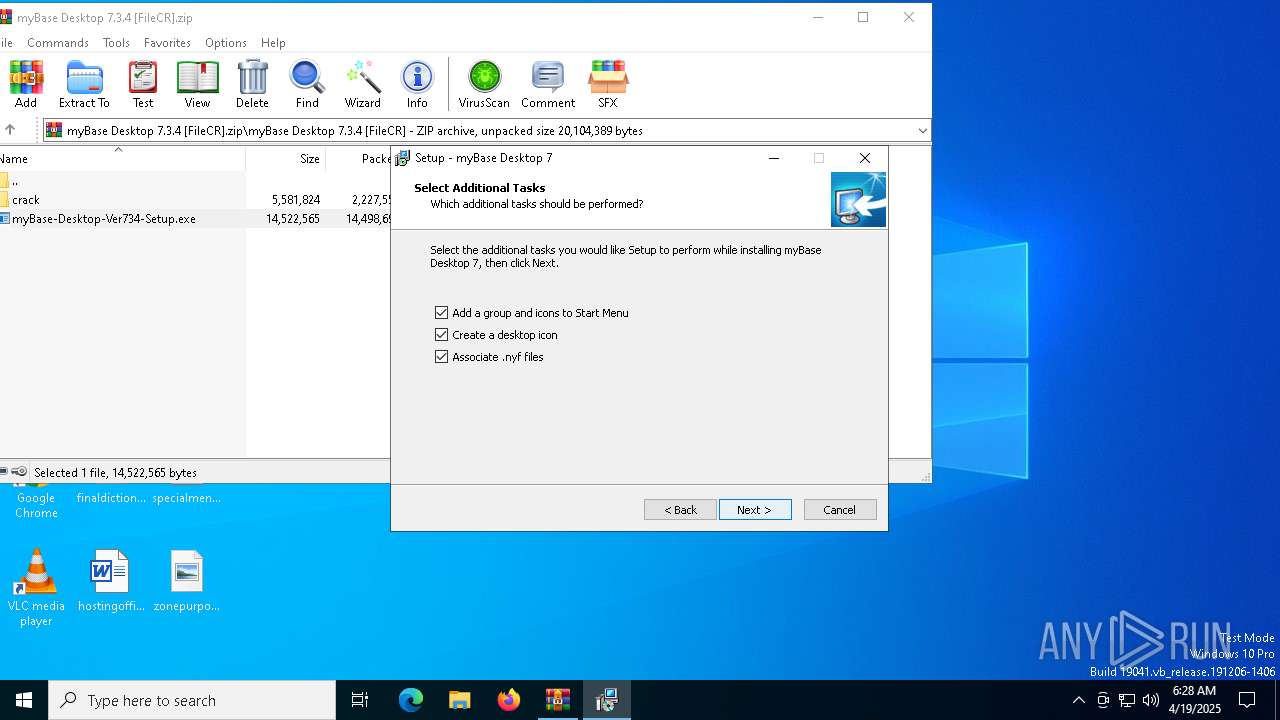
Task: Click the Next > button
Action: click(x=755, y=510)
